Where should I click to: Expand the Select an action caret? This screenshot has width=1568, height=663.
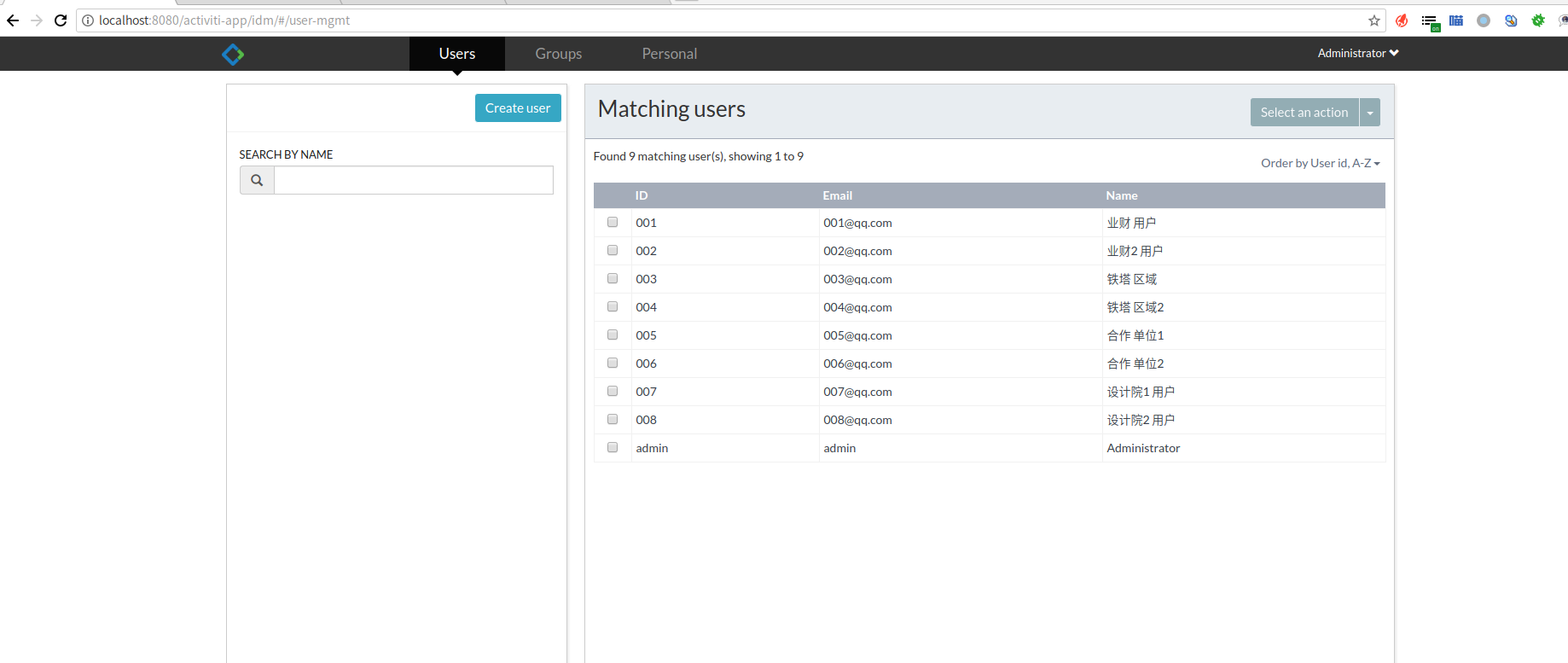[x=1370, y=113]
